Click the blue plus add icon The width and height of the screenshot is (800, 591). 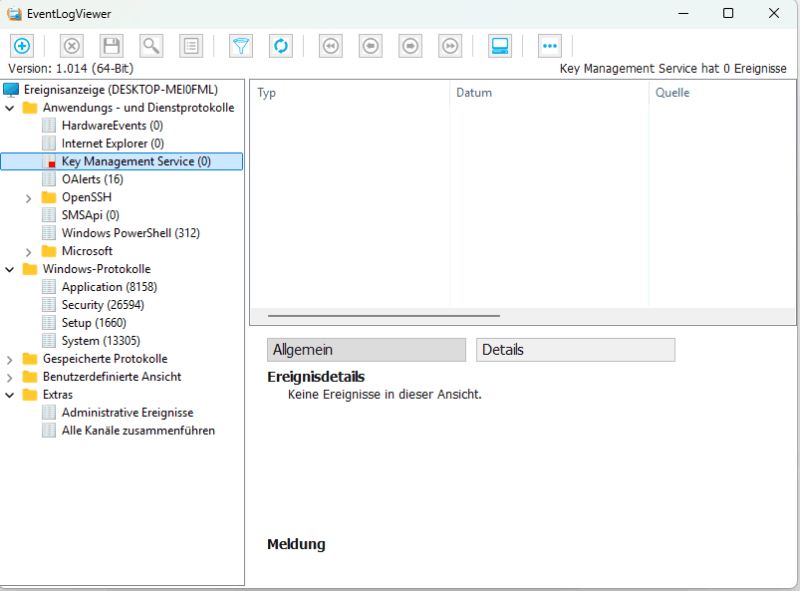coord(21,45)
